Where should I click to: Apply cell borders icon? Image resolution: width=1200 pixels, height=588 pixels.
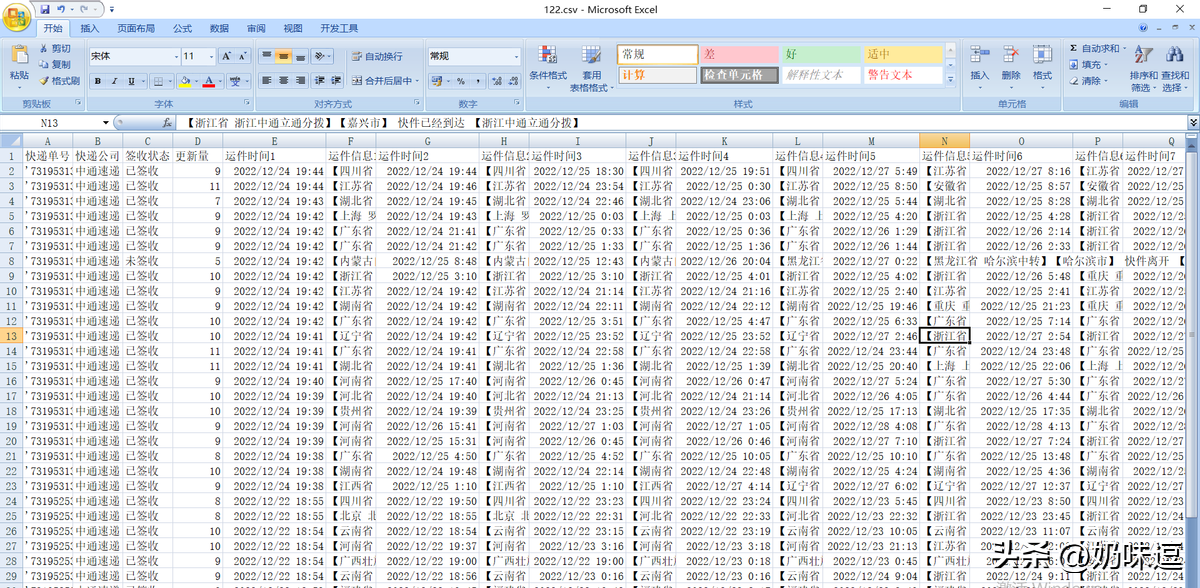click(158, 81)
